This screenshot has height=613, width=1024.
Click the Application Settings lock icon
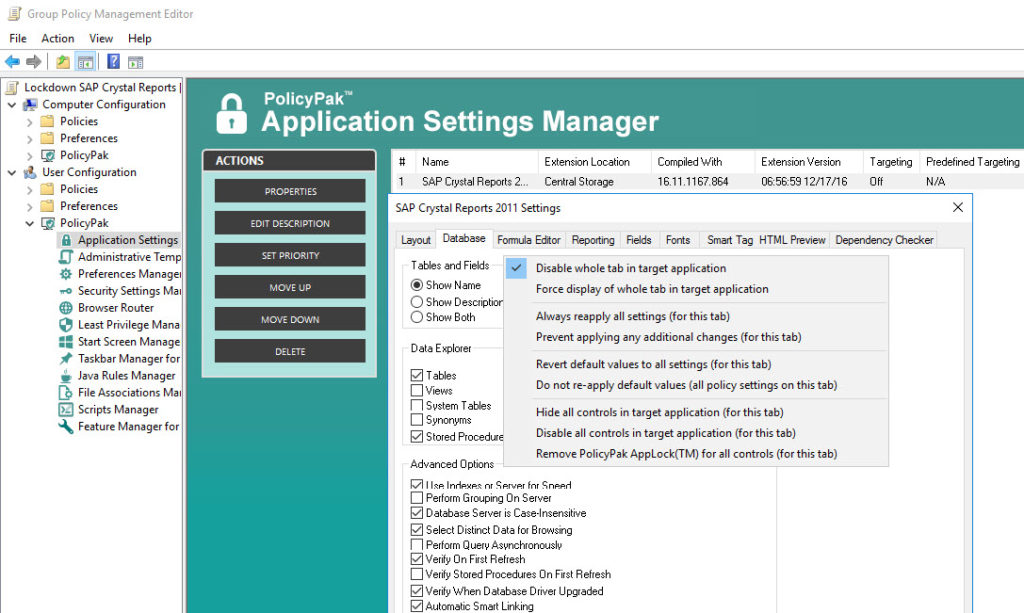click(66, 240)
